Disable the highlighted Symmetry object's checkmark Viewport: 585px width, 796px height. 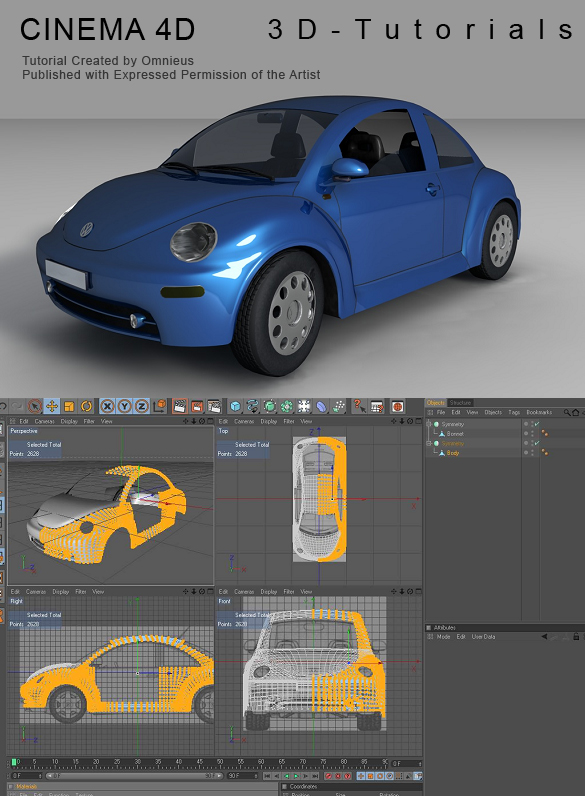tap(537, 443)
